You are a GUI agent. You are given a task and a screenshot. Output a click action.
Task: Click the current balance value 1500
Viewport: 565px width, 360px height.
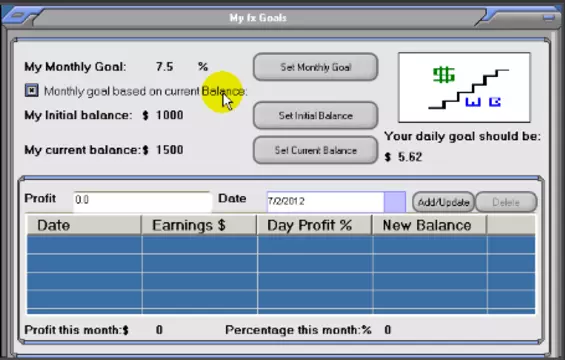169,150
